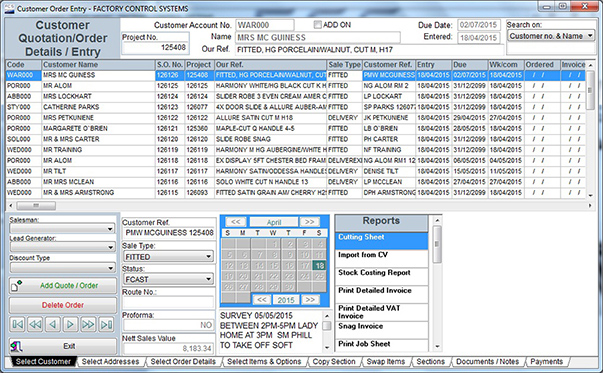Click the search text box under Search on
Image resolution: width=603 pixels, height=373 pixels.
click(x=551, y=48)
